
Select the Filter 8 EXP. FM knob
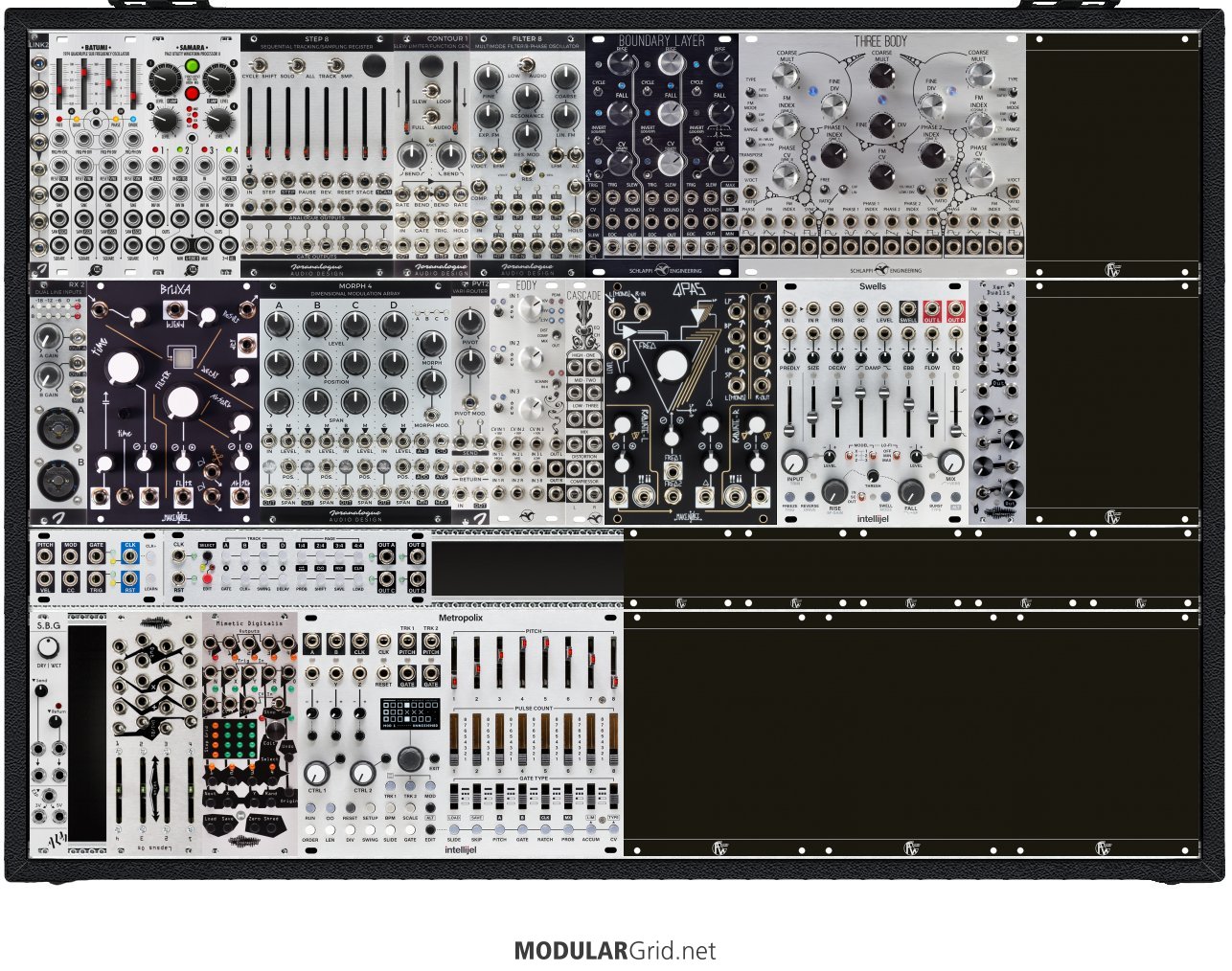point(490,115)
